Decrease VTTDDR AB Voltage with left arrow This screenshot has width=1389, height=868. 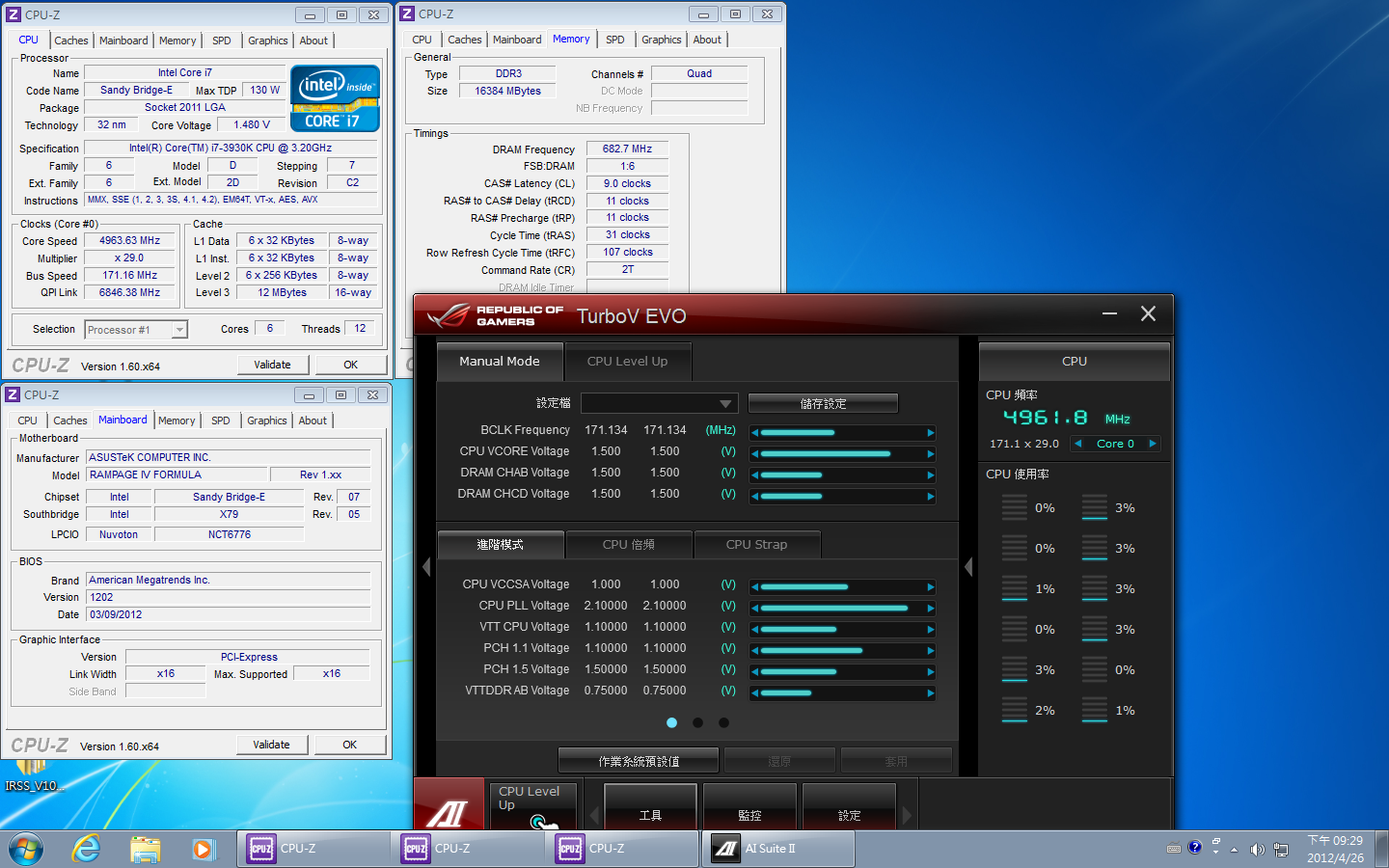click(x=754, y=693)
